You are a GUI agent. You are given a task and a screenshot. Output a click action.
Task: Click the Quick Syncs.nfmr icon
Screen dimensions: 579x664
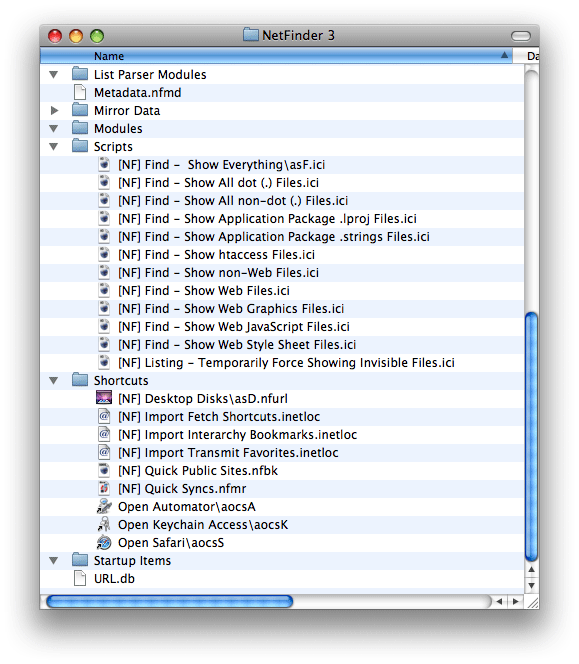104,488
